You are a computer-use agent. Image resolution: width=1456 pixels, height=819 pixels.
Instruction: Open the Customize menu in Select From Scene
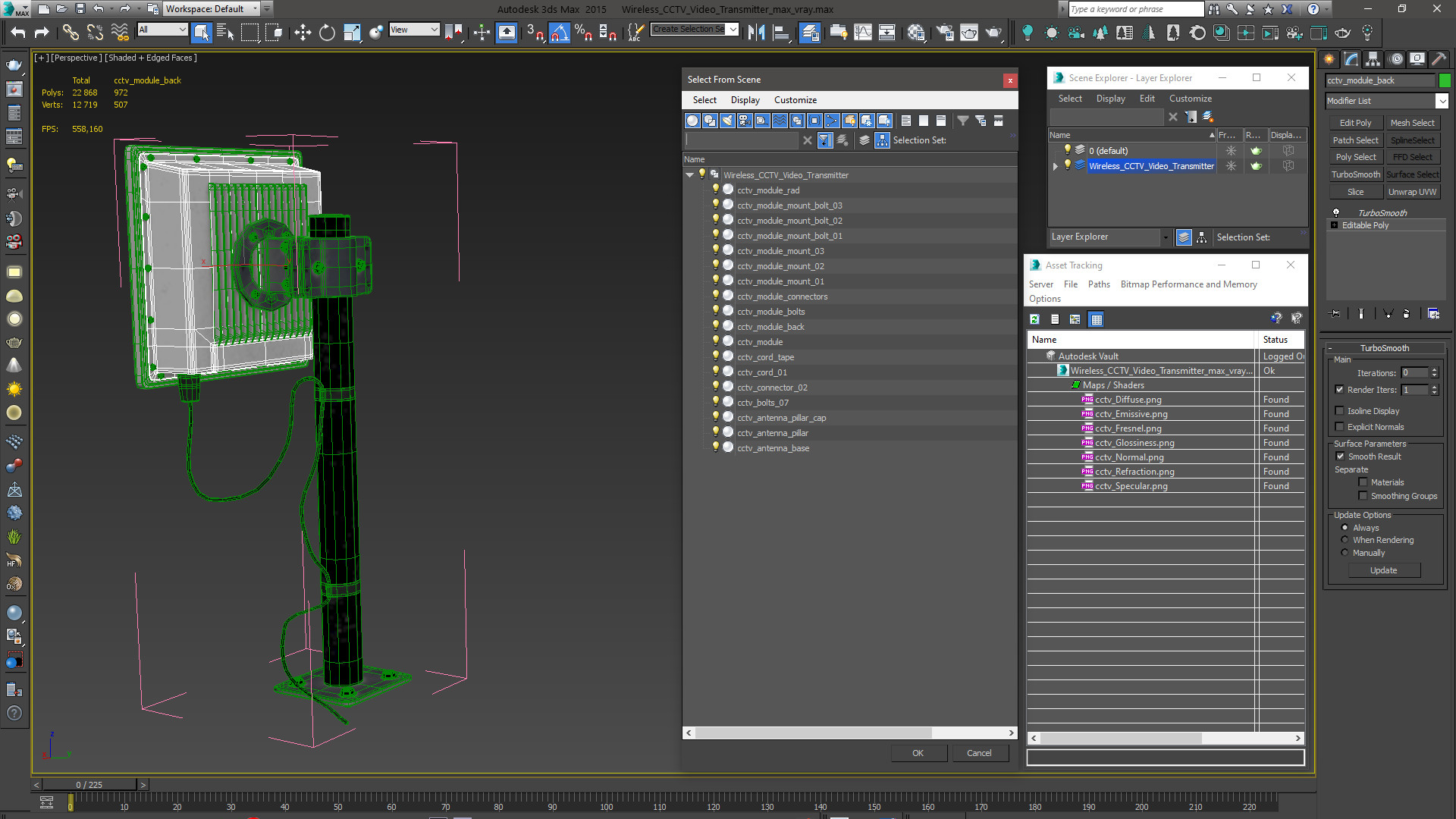[795, 100]
